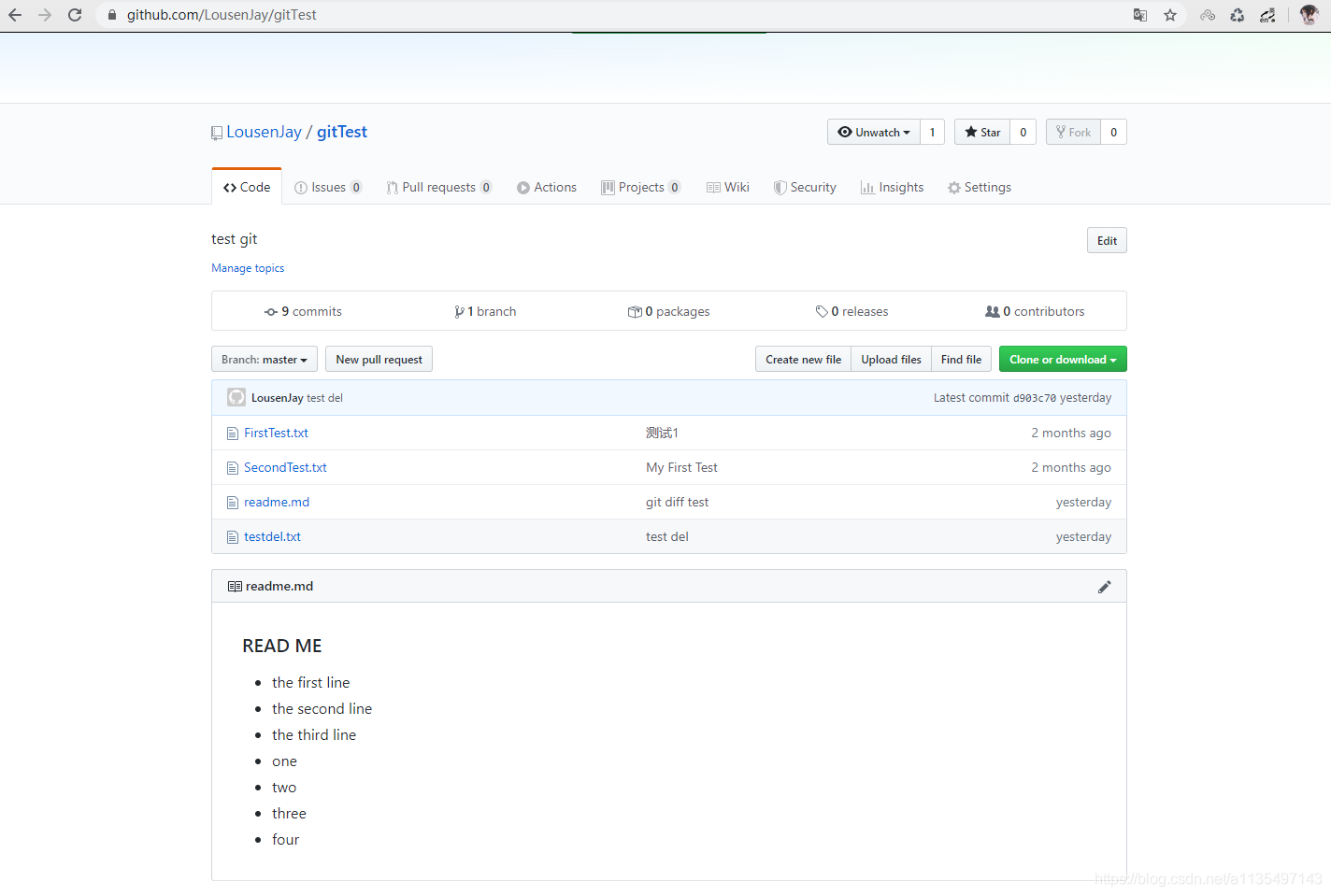Open the Issues tab

[x=328, y=187]
